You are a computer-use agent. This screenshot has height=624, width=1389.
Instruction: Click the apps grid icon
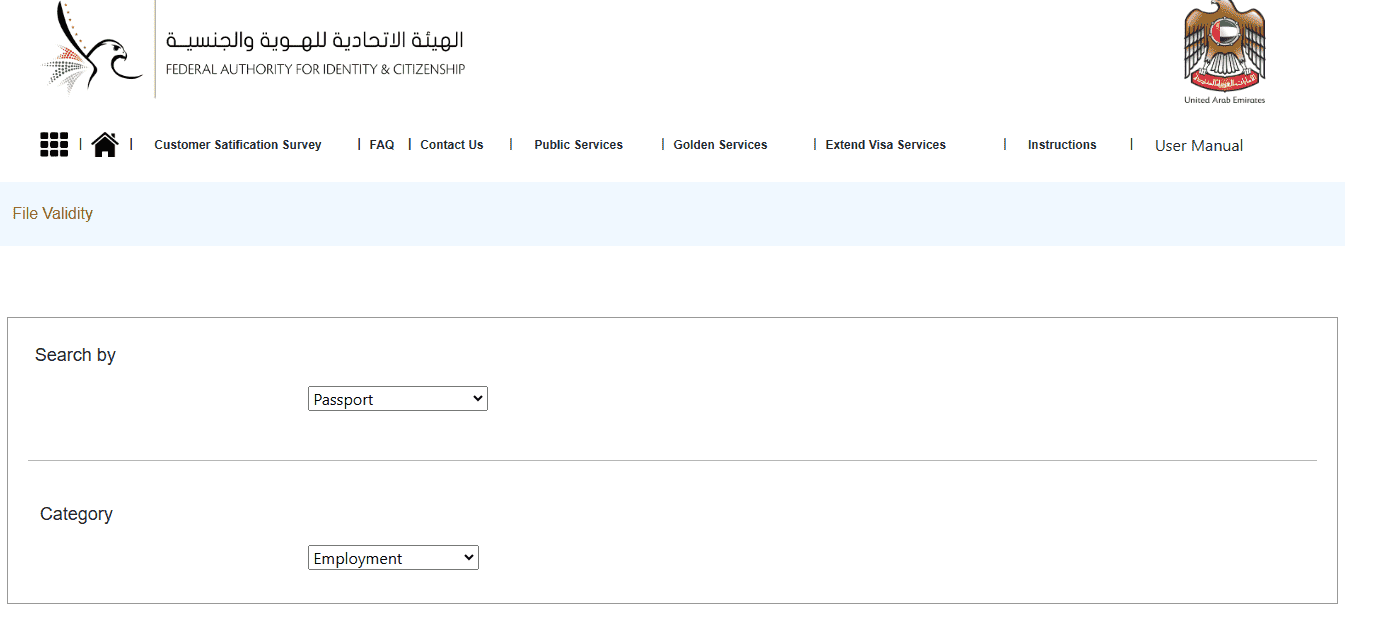point(53,144)
